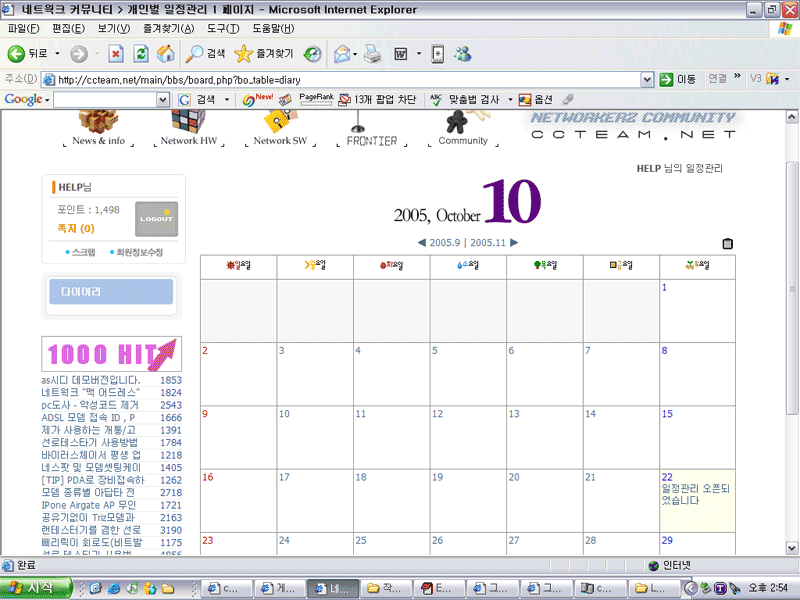Open the 쪽지 (0) messages link

click(76, 229)
